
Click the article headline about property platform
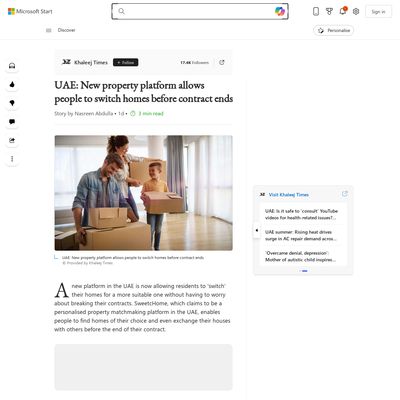[144, 92]
